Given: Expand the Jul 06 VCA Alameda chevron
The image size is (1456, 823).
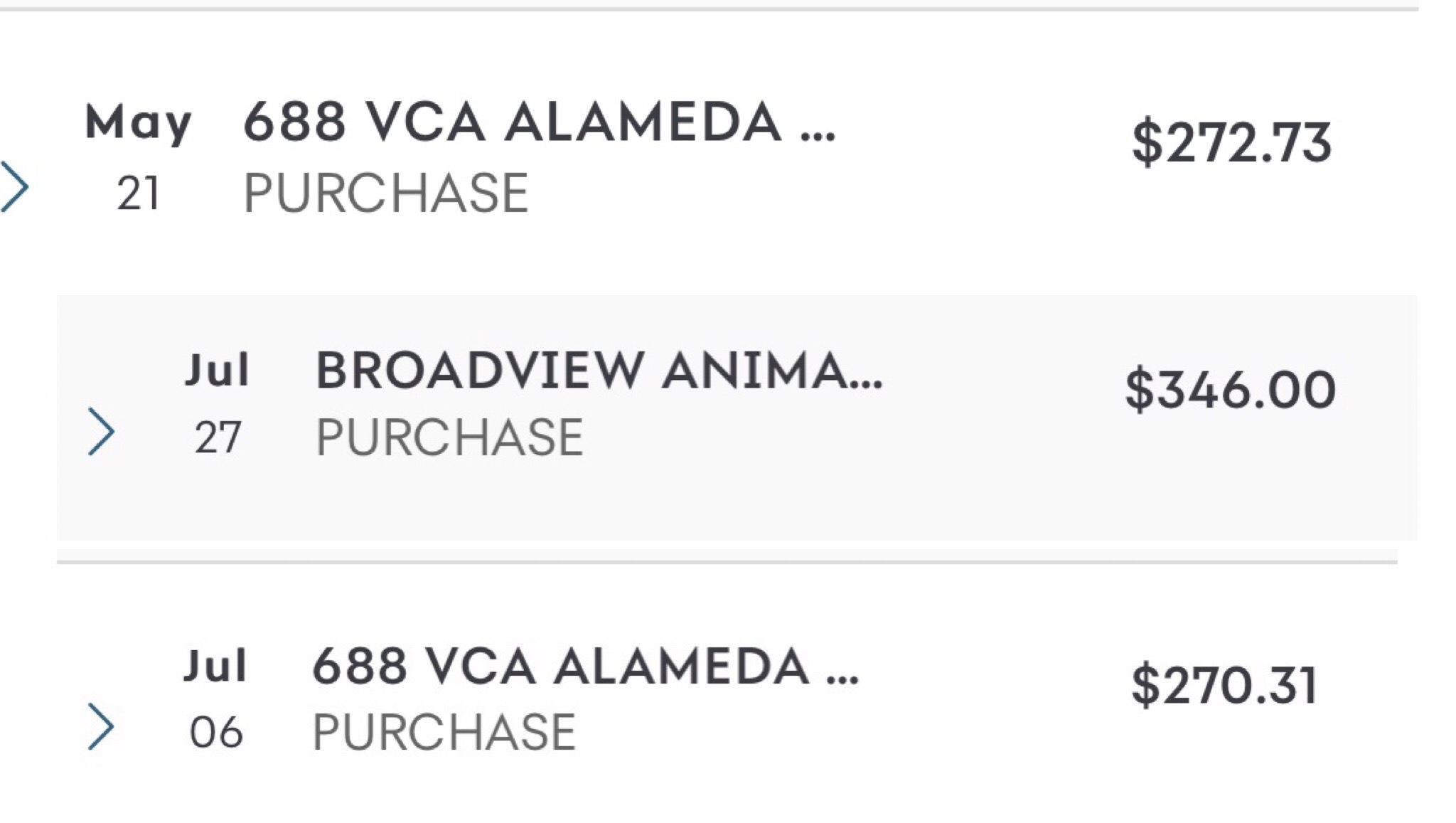Looking at the screenshot, I should point(101,726).
